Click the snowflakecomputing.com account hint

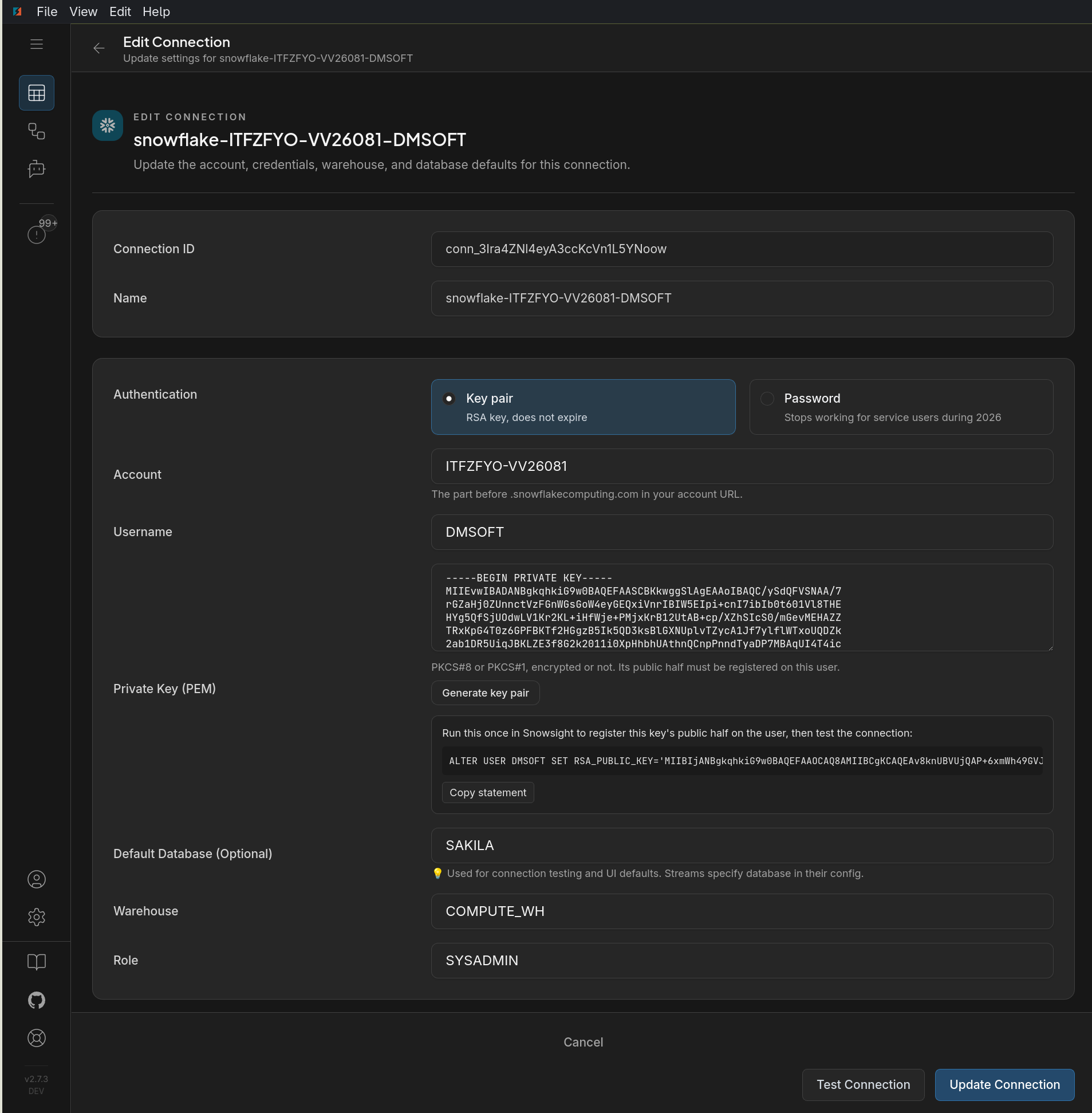pyautogui.click(x=587, y=494)
